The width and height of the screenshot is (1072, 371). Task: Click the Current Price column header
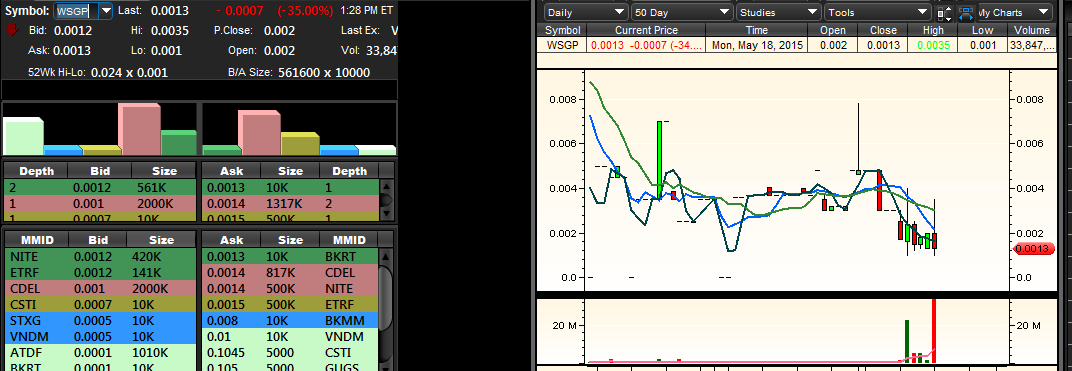pos(646,30)
